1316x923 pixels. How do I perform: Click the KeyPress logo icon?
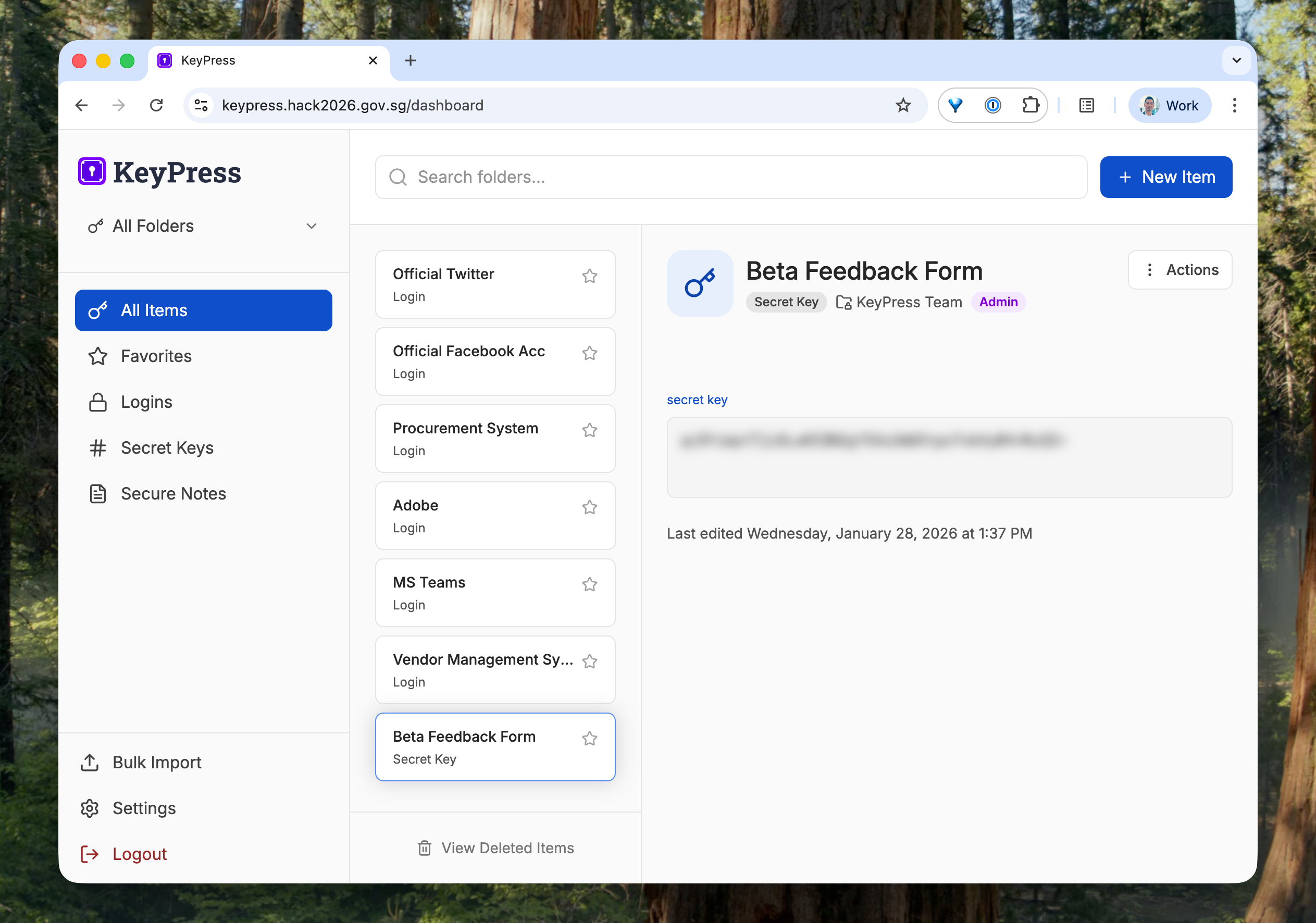click(x=91, y=171)
